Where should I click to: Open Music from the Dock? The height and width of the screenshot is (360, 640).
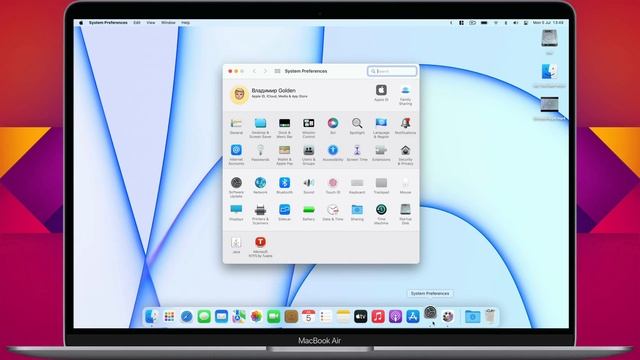(378, 316)
